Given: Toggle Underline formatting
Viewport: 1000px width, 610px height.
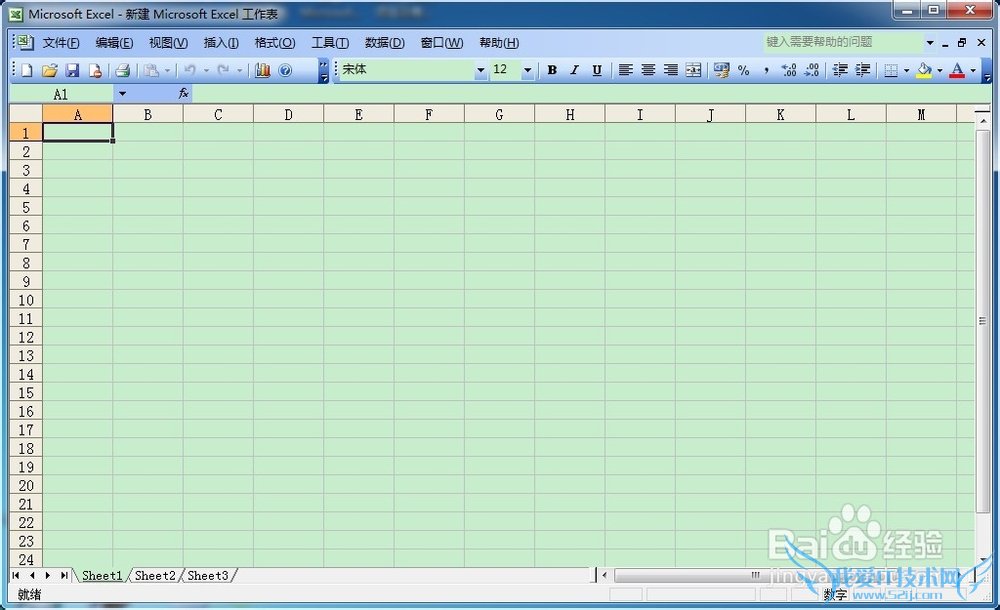Looking at the screenshot, I should [x=596, y=70].
